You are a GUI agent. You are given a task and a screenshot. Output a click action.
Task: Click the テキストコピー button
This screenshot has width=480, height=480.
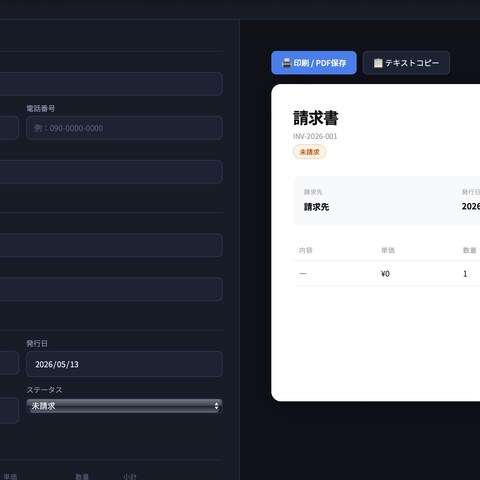point(406,63)
